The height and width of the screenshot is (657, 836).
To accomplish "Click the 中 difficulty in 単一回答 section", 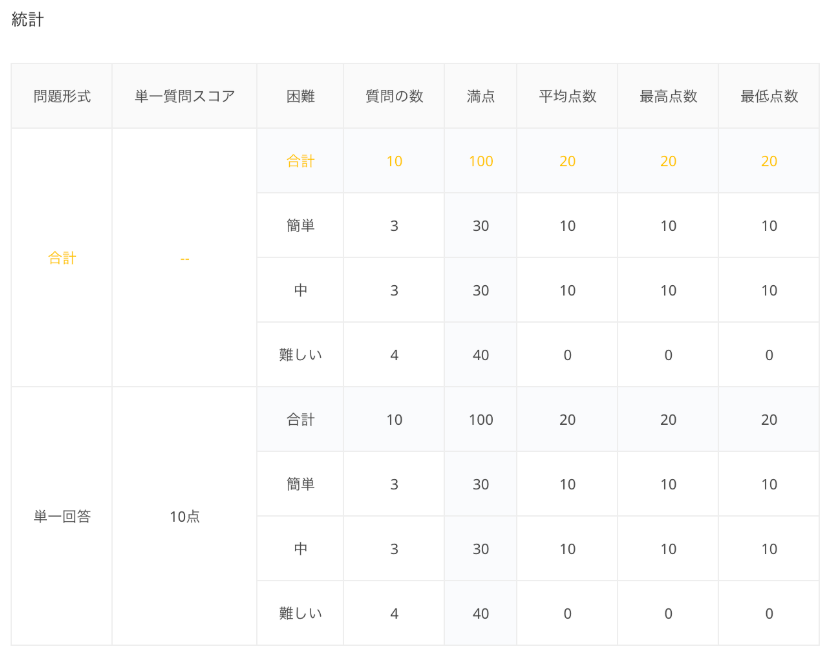I will [300, 549].
